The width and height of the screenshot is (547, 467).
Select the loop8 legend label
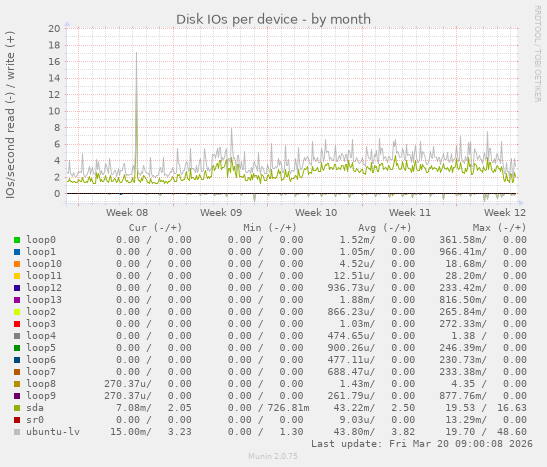[41, 384]
